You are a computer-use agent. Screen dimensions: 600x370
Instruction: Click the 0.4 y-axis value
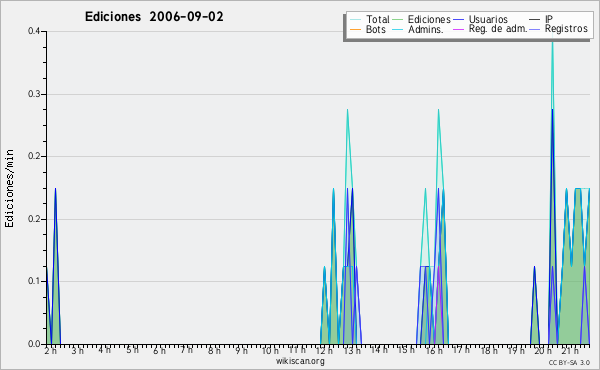click(x=34, y=31)
